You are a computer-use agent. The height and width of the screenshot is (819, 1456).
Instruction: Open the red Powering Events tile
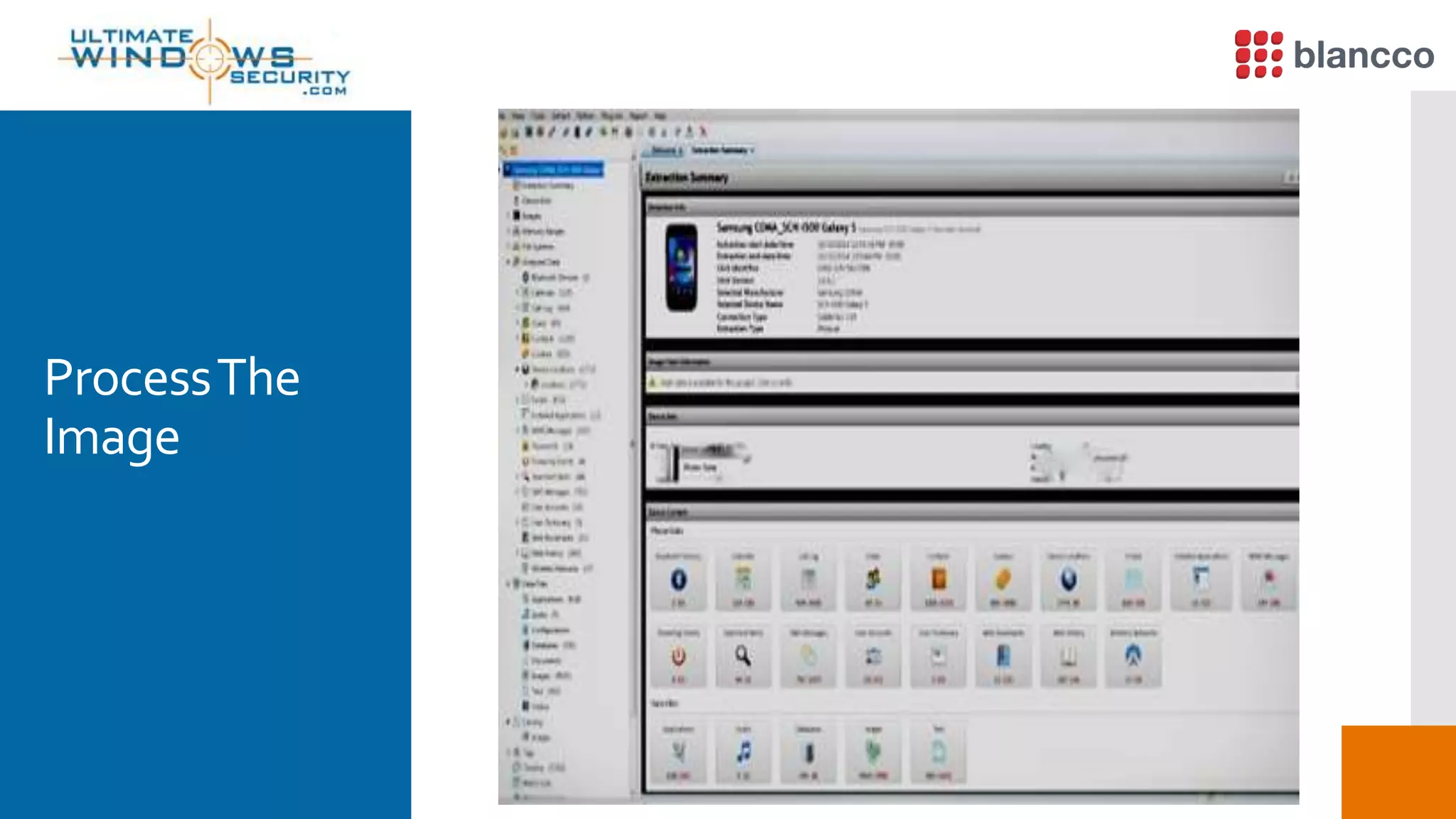click(678, 657)
